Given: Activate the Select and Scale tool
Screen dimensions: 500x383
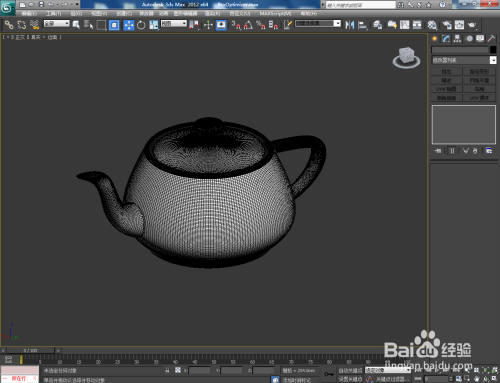Looking at the screenshot, I should coord(154,25).
